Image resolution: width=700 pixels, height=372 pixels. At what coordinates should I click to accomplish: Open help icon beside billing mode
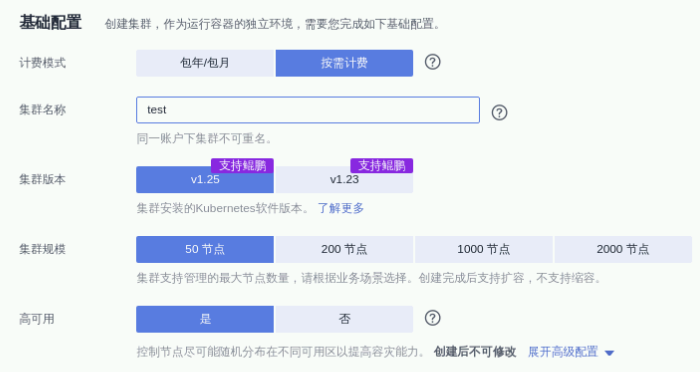coord(432,62)
